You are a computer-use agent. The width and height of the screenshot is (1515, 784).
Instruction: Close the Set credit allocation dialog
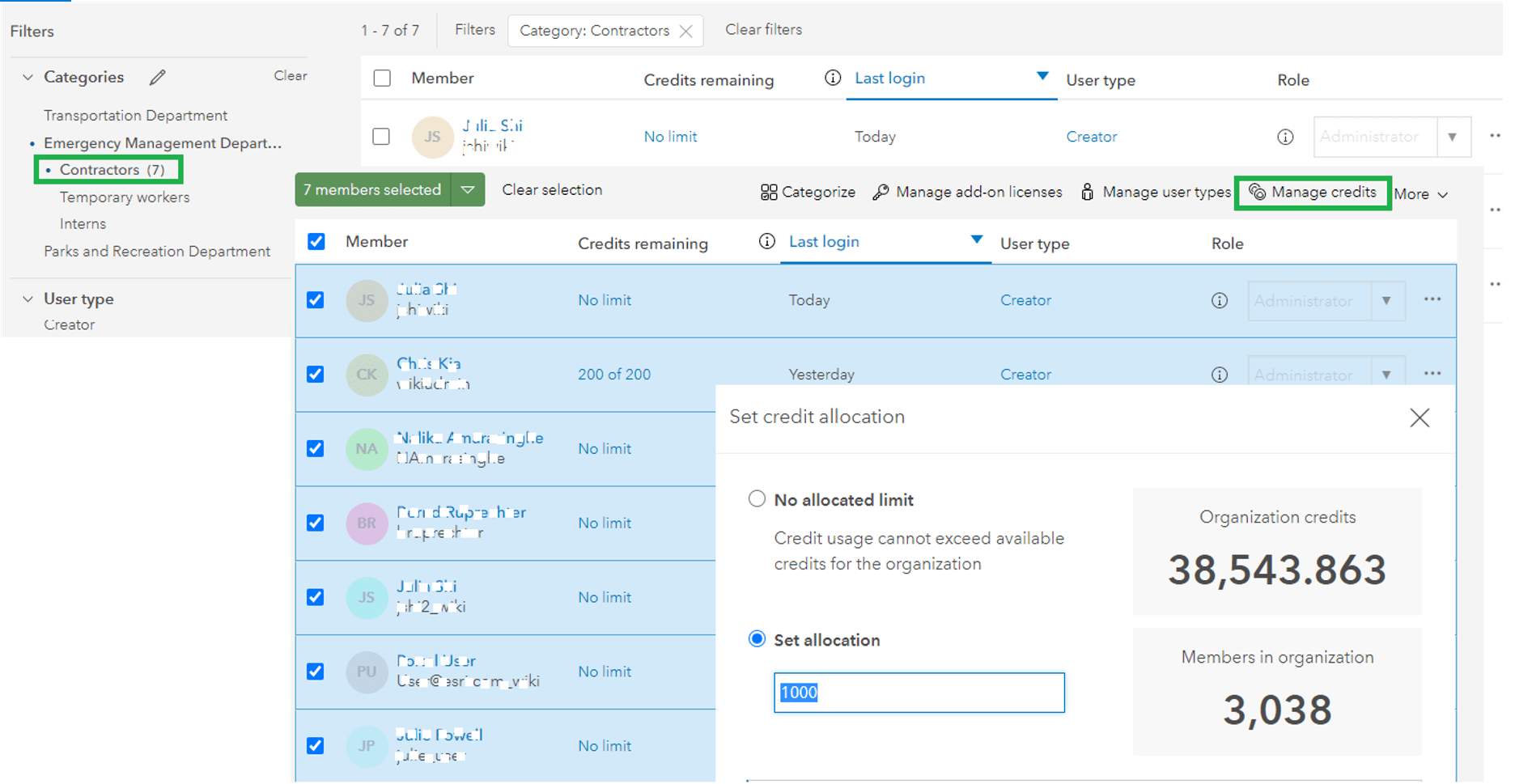coord(1420,417)
